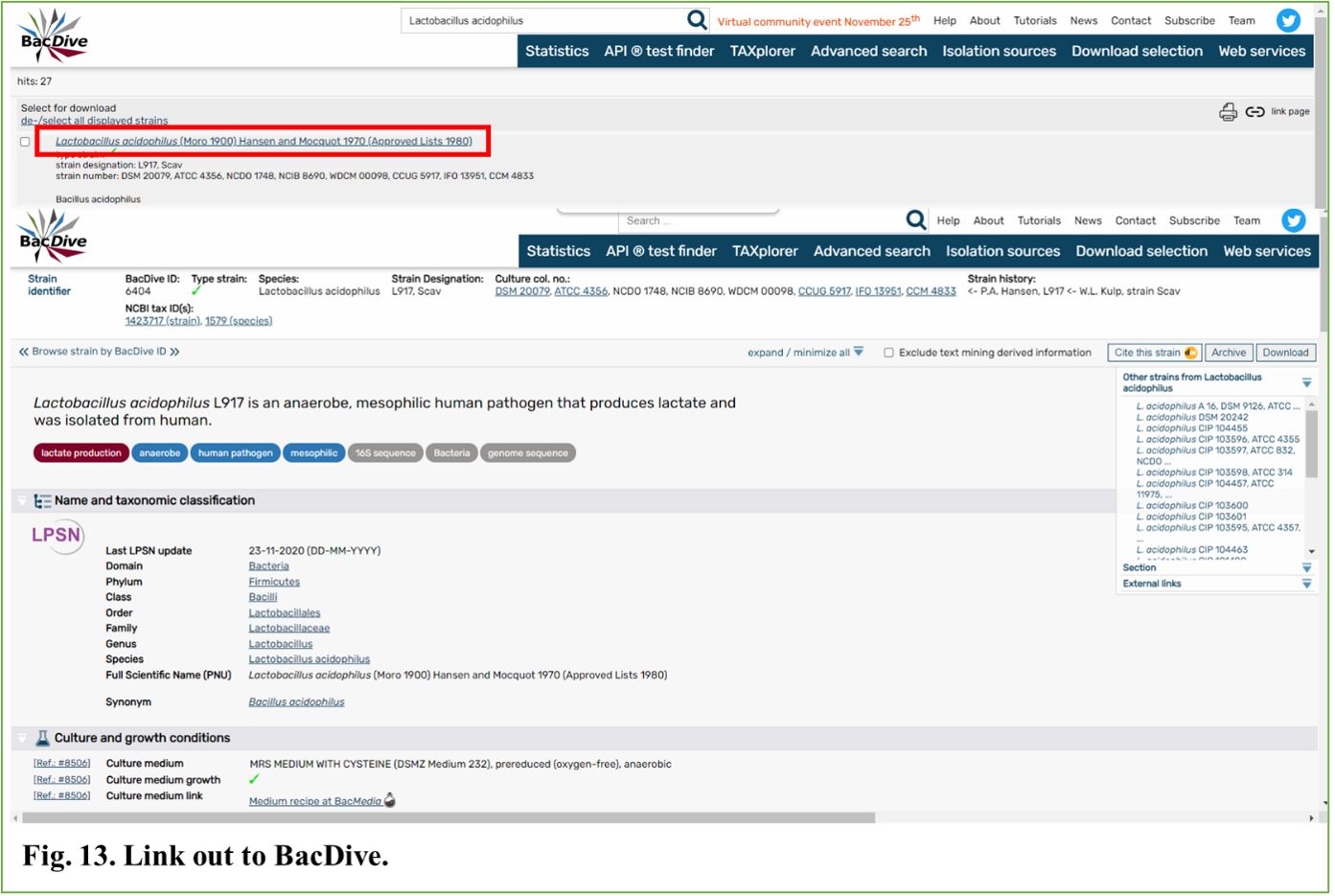Click the magnifier icon next to the empty search box
The height and width of the screenshot is (896, 1335).
click(915, 220)
